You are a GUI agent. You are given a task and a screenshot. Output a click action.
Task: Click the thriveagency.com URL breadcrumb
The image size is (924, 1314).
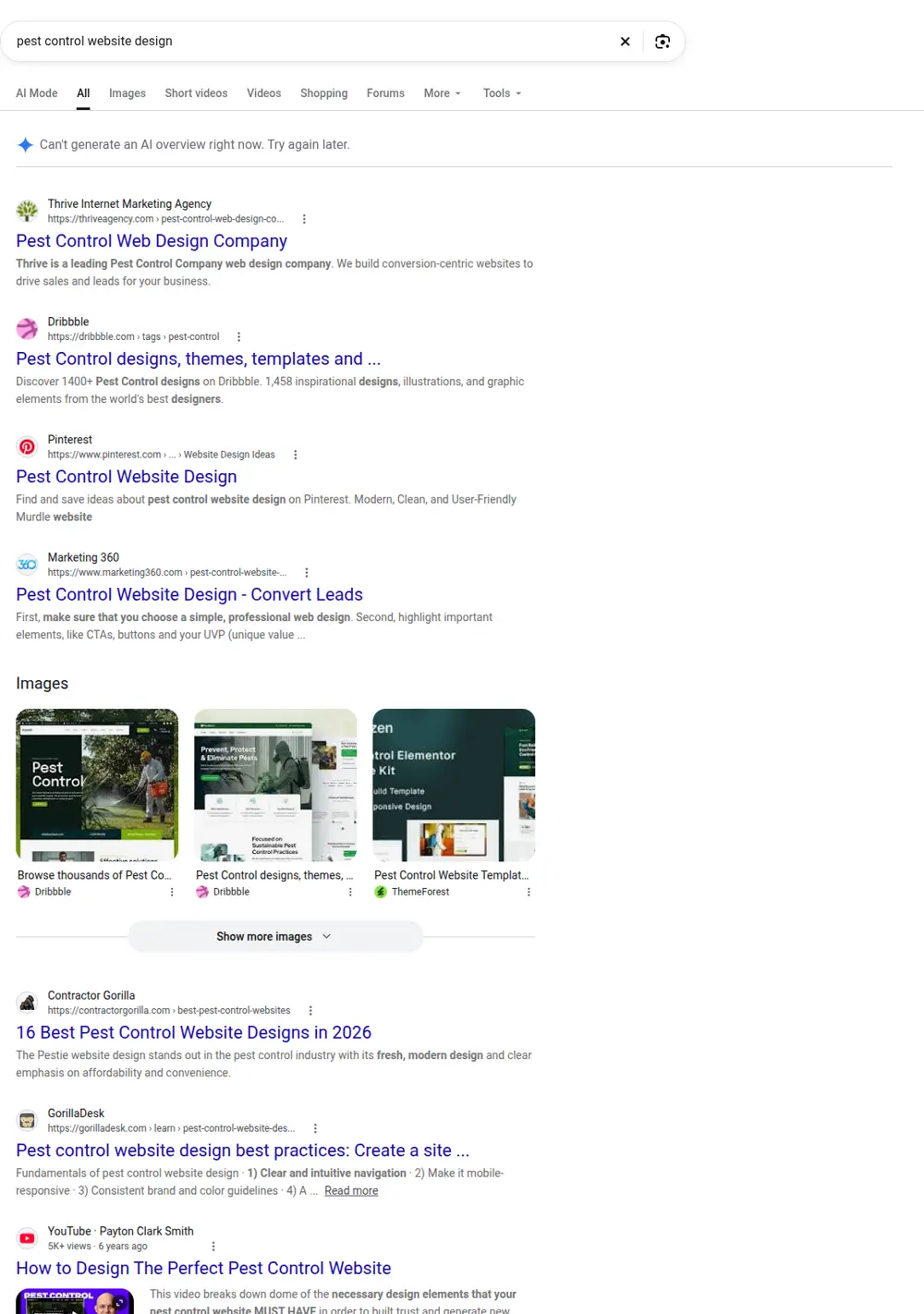(166, 219)
